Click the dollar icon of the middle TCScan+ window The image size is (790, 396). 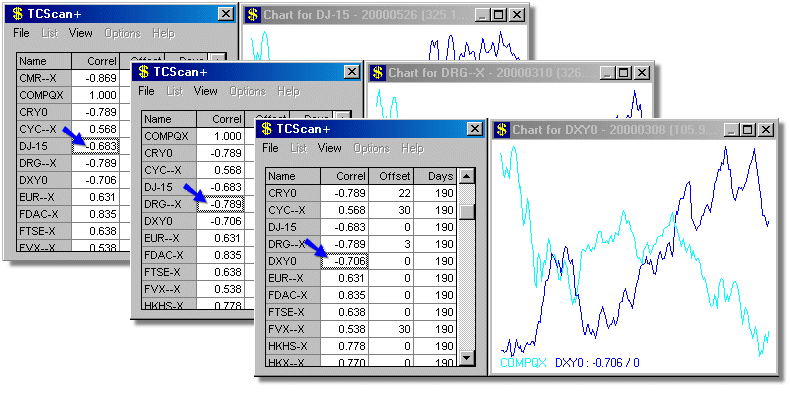coord(144,72)
